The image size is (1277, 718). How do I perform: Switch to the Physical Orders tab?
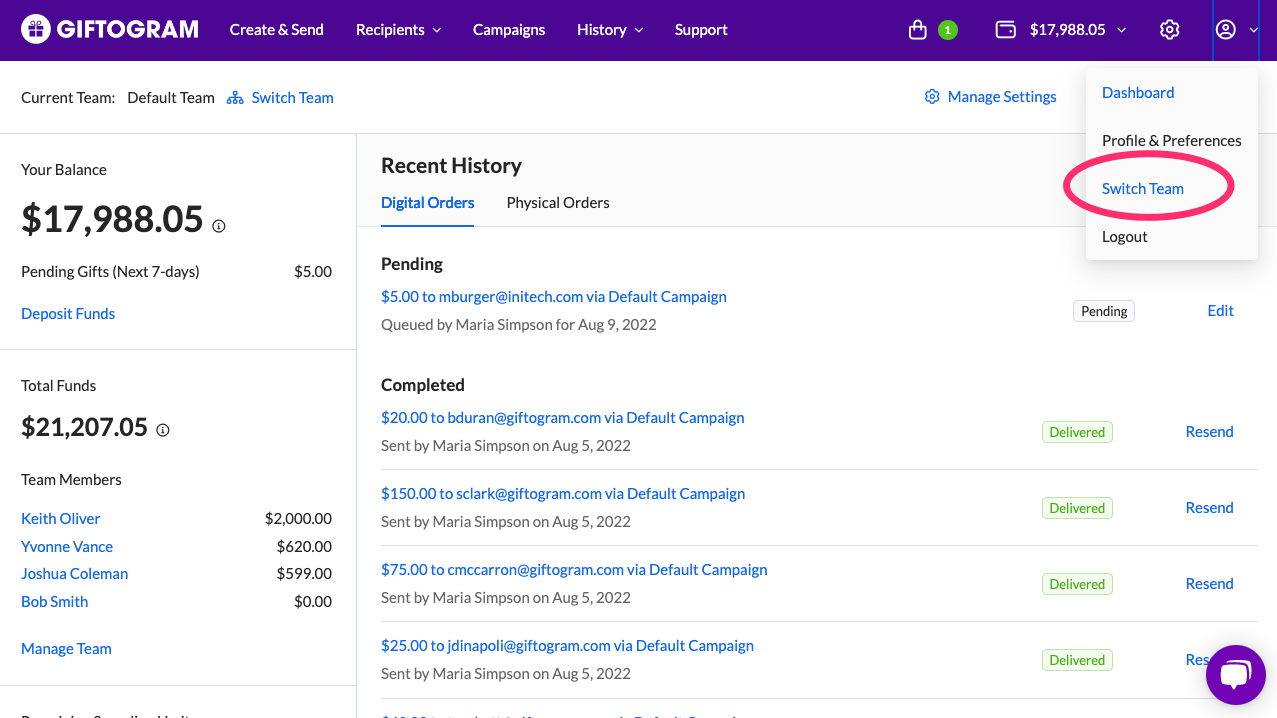tap(558, 203)
